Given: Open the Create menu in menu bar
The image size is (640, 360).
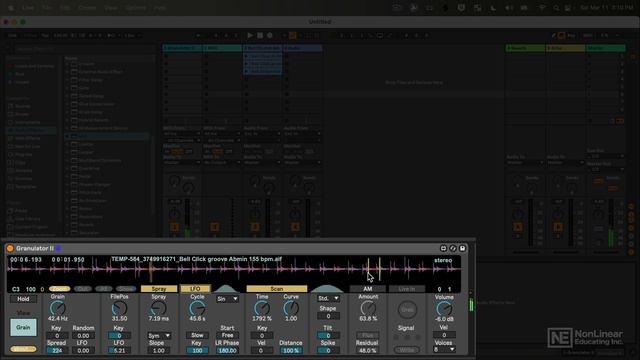Looking at the screenshot, I should pyautogui.click(x=87, y=7).
